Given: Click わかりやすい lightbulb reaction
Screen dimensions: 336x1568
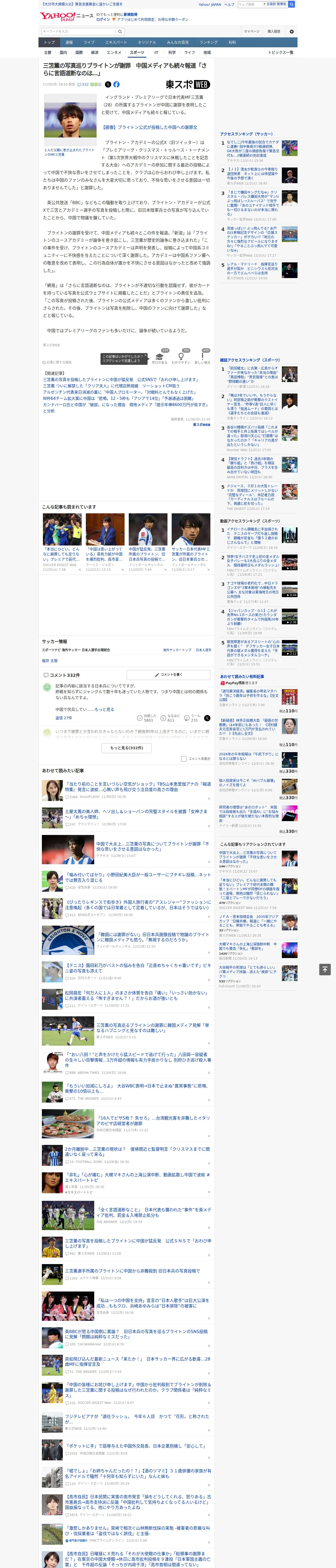Looking at the screenshot, I should (x=181, y=357).
